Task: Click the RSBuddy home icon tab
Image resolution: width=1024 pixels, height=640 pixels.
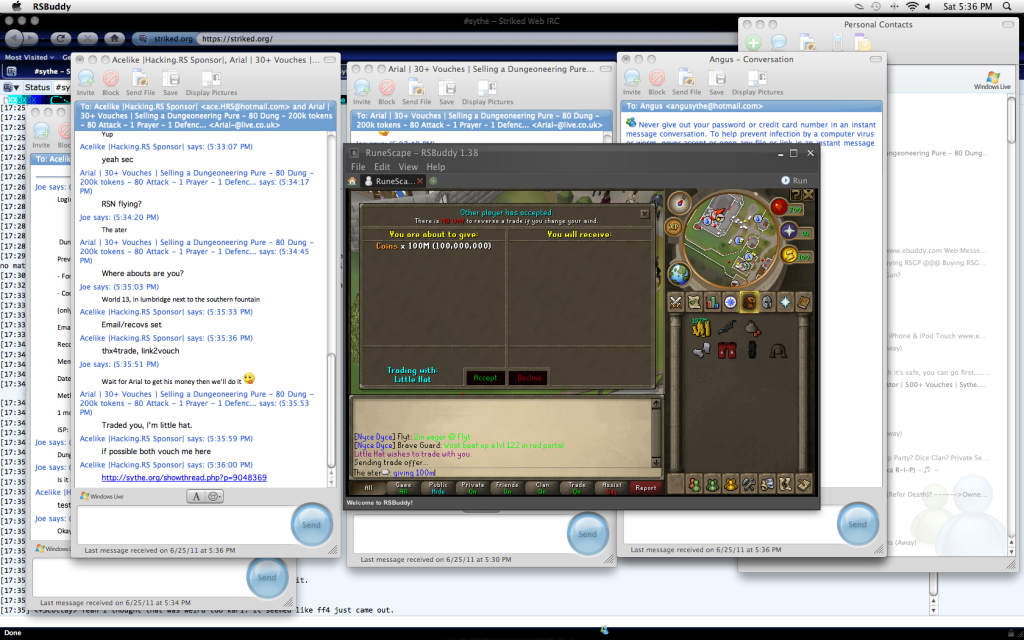Action: tap(352, 181)
